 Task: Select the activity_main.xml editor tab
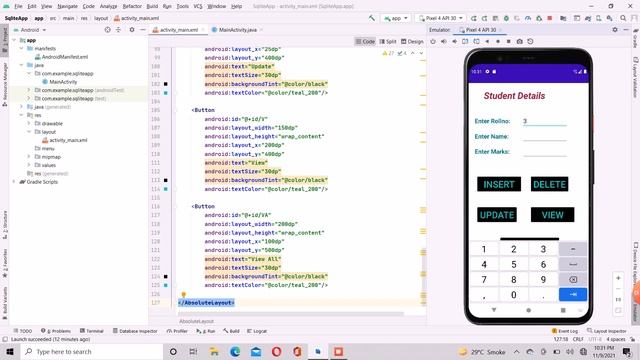179,30
